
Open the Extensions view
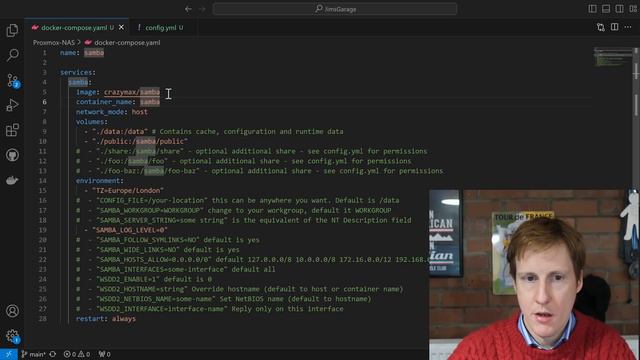[12, 130]
